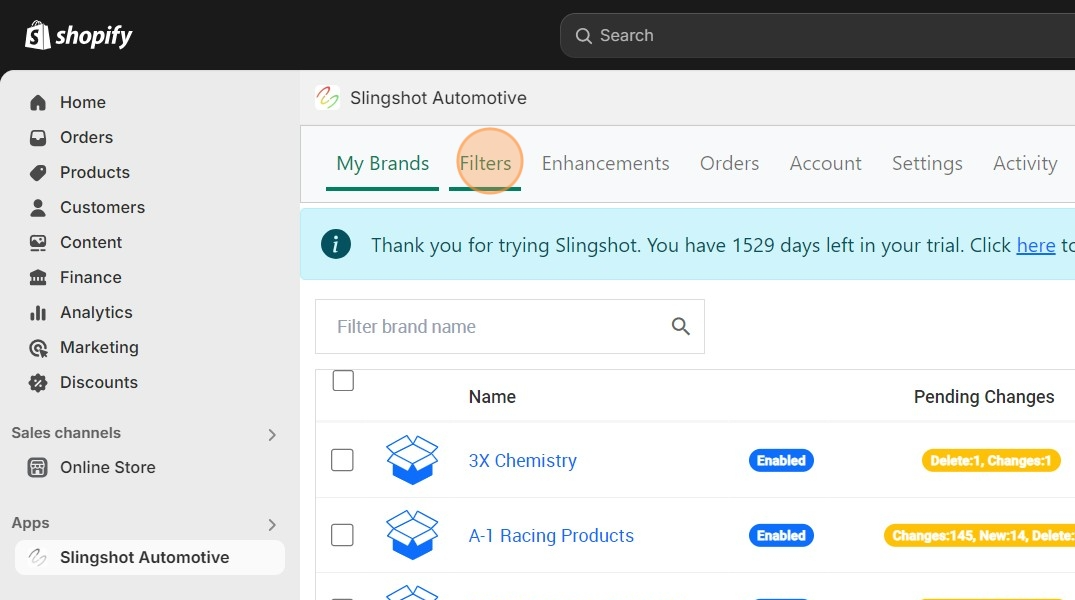The image size is (1075, 600).
Task: Toggle the select-all brands checkbox
Action: [343, 381]
